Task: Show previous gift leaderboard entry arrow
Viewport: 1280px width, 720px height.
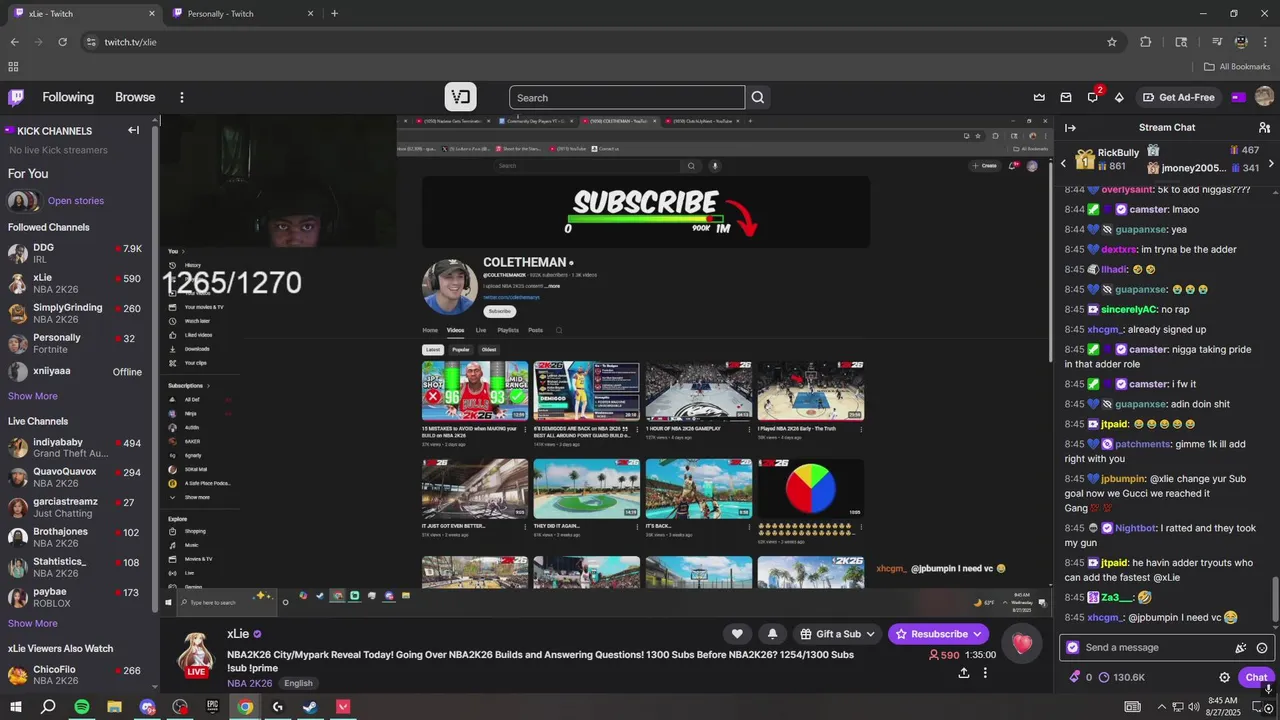Action: pos(1063,163)
